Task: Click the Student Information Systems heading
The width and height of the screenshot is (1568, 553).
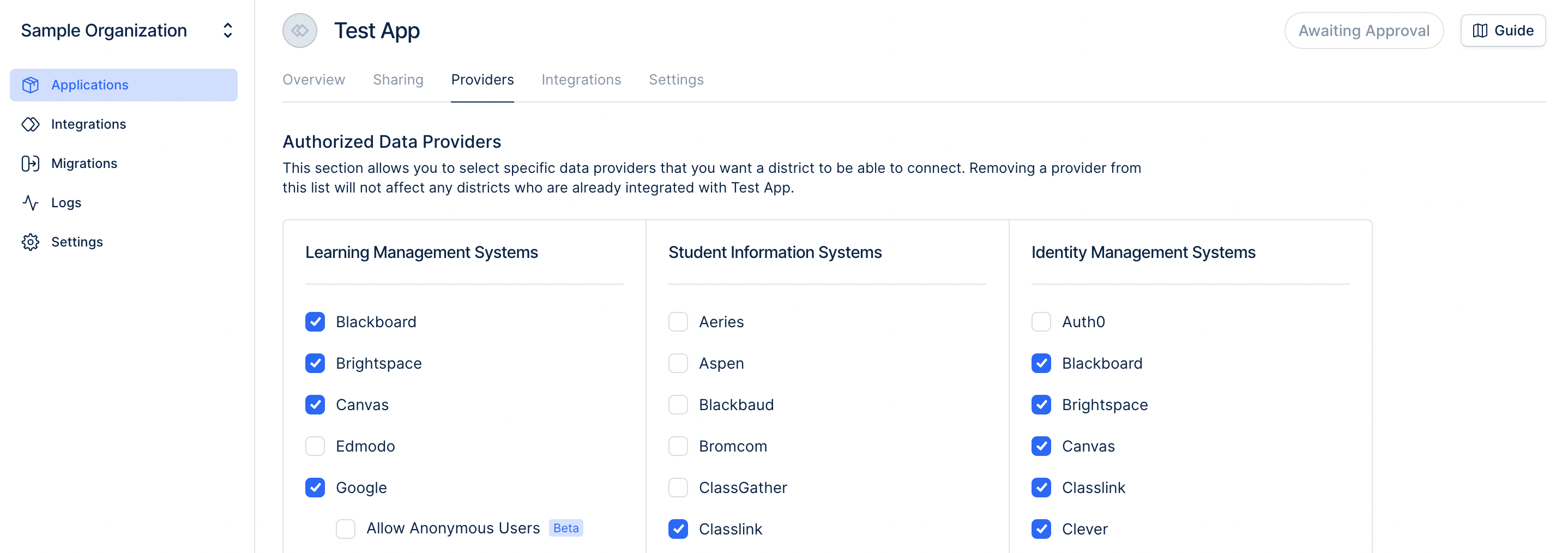Action: tap(774, 252)
